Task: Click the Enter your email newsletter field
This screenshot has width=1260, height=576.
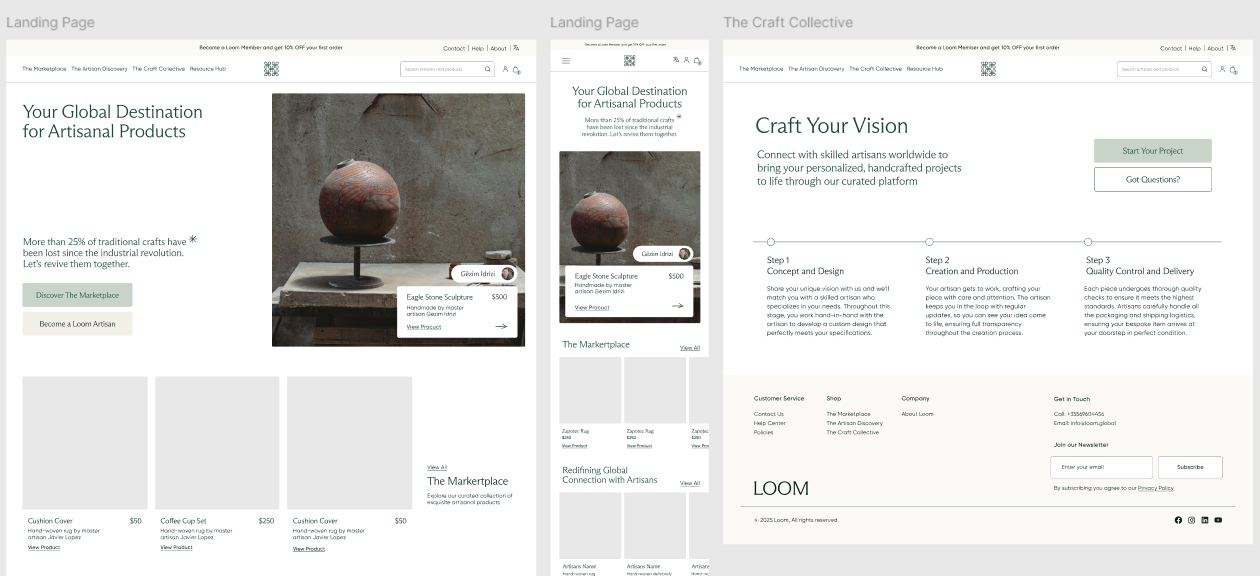Action: click(1100, 467)
